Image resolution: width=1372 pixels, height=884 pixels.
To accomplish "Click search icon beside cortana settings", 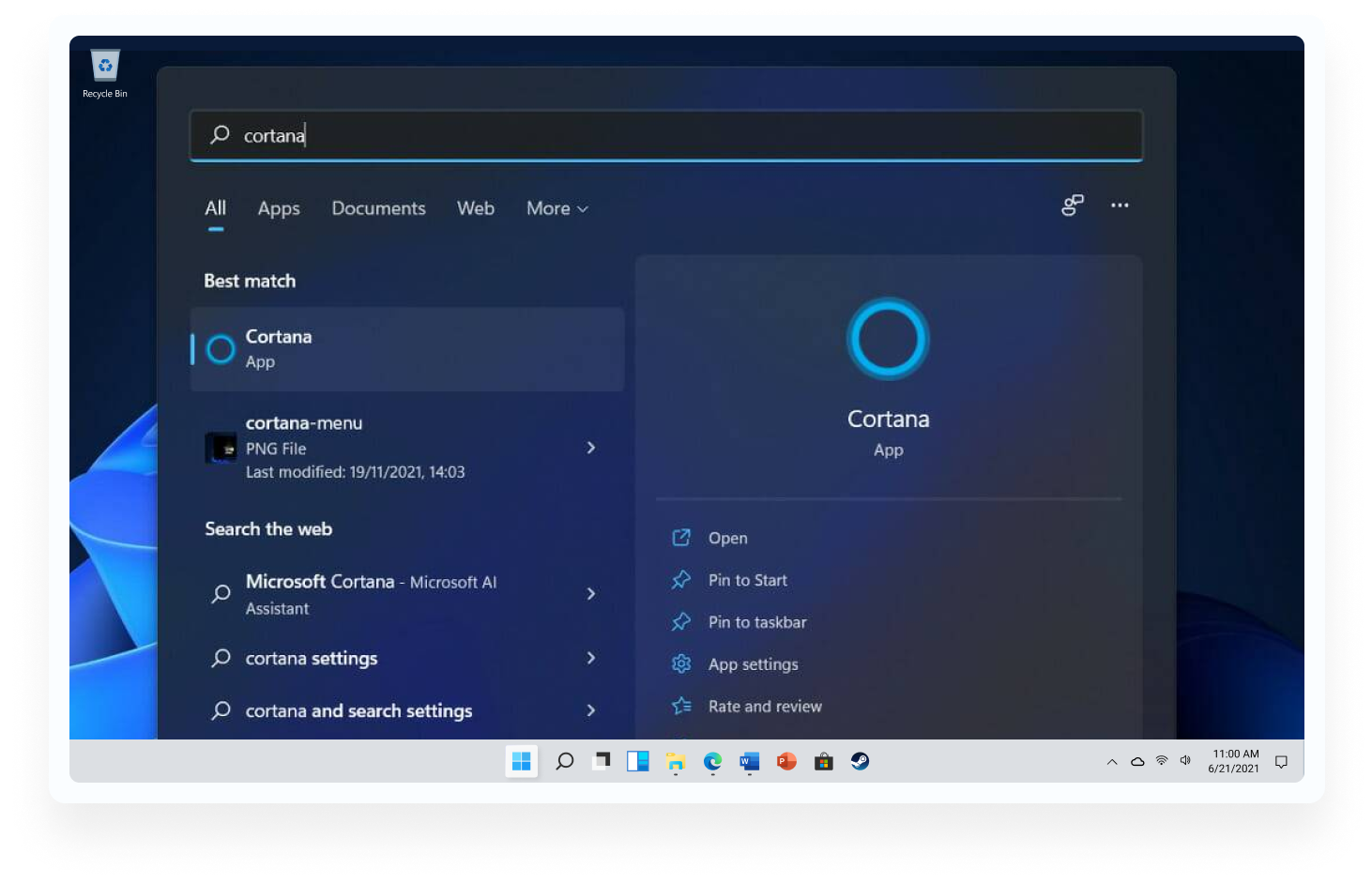I will [x=221, y=658].
